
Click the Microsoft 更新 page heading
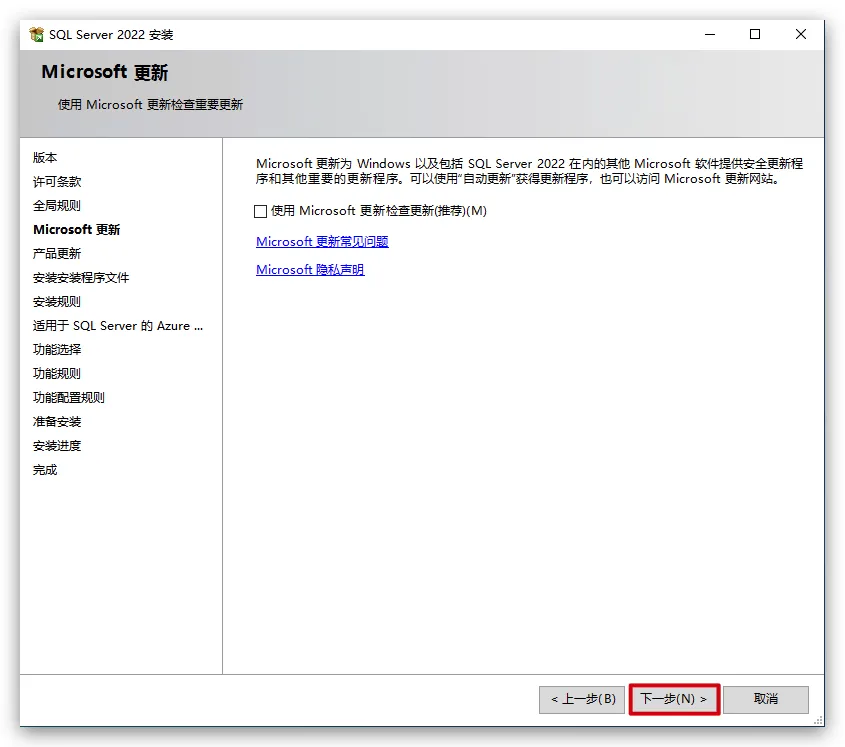click(105, 72)
